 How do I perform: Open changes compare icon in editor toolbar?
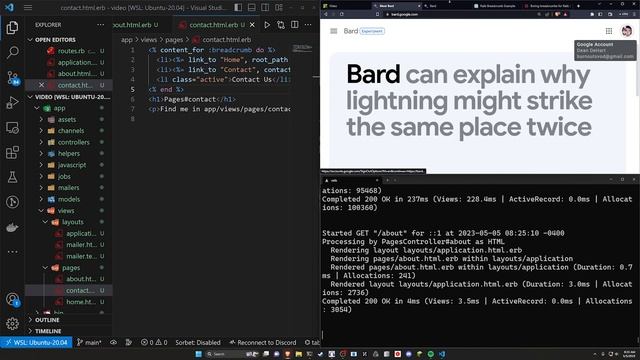(281, 25)
